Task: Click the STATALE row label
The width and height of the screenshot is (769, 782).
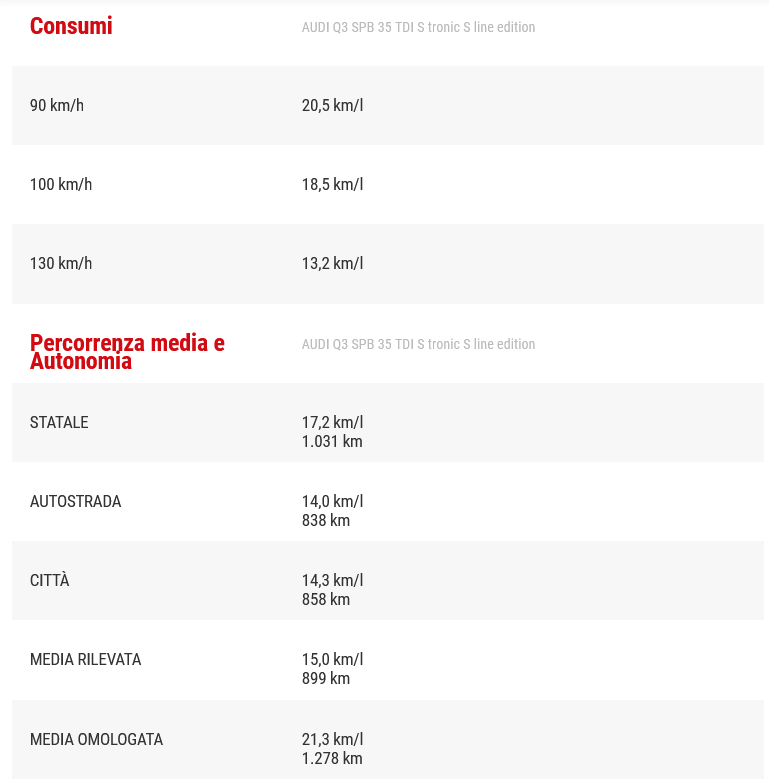Action: (59, 422)
